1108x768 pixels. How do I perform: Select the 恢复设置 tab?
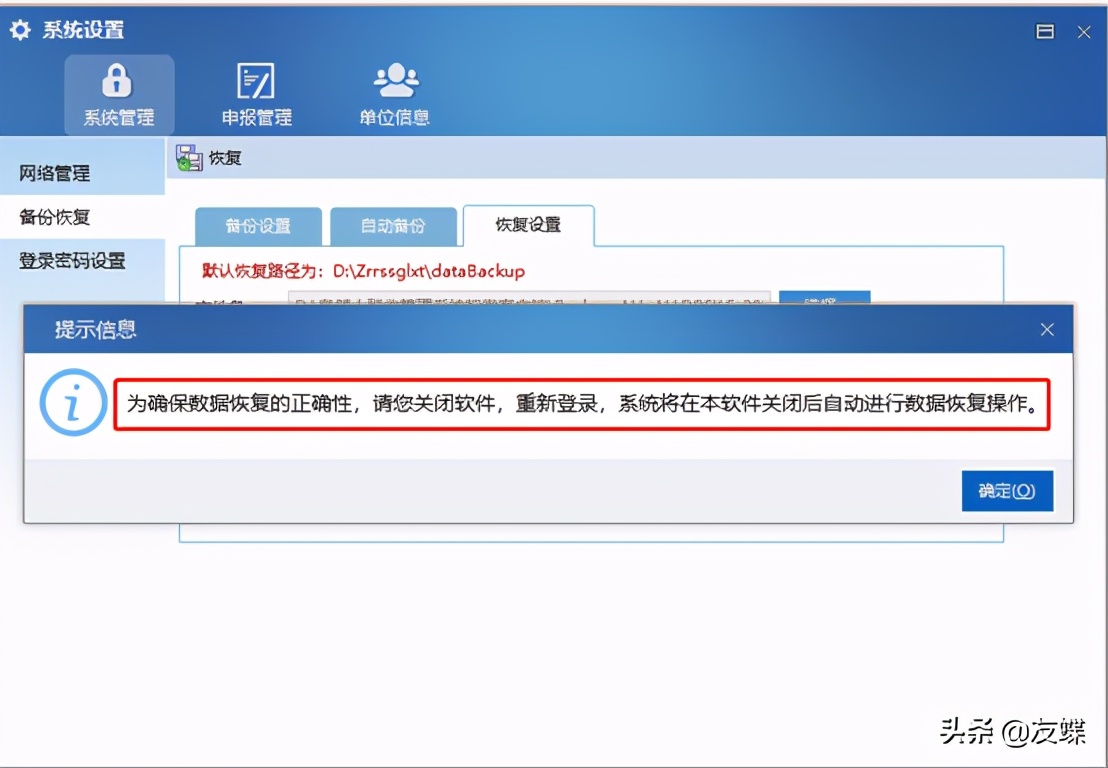click(x=527, y=226)
